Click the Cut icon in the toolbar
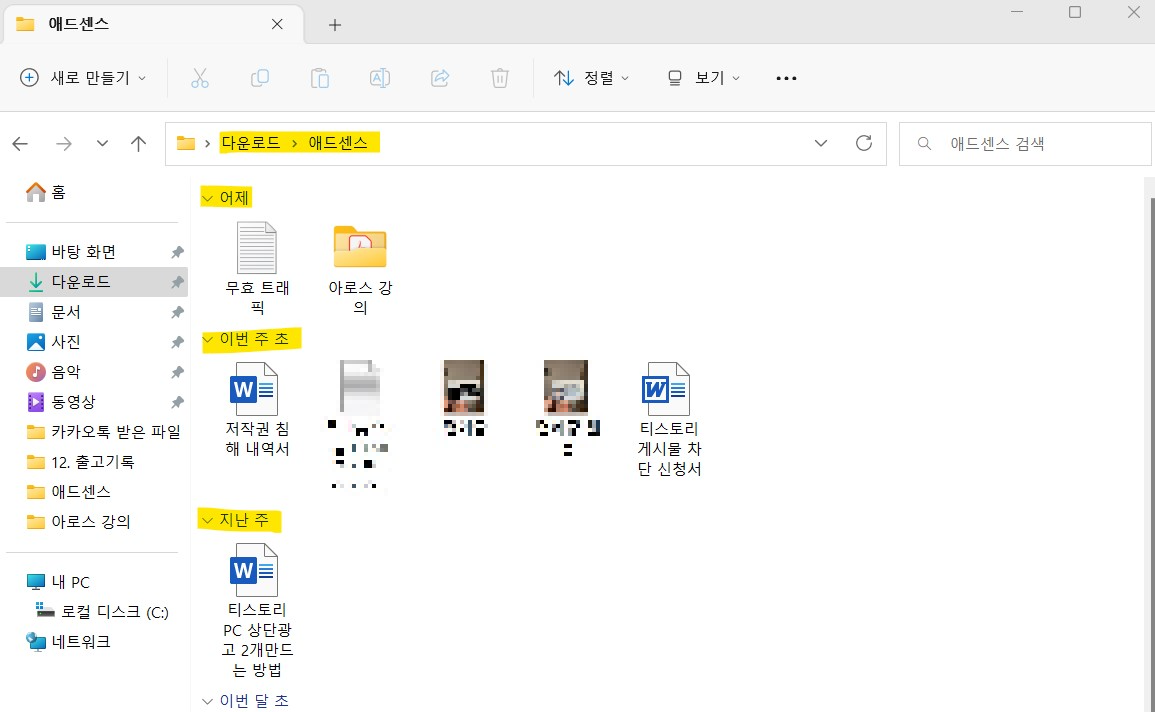Viewport: 1155px width, 712px height. 200,77
